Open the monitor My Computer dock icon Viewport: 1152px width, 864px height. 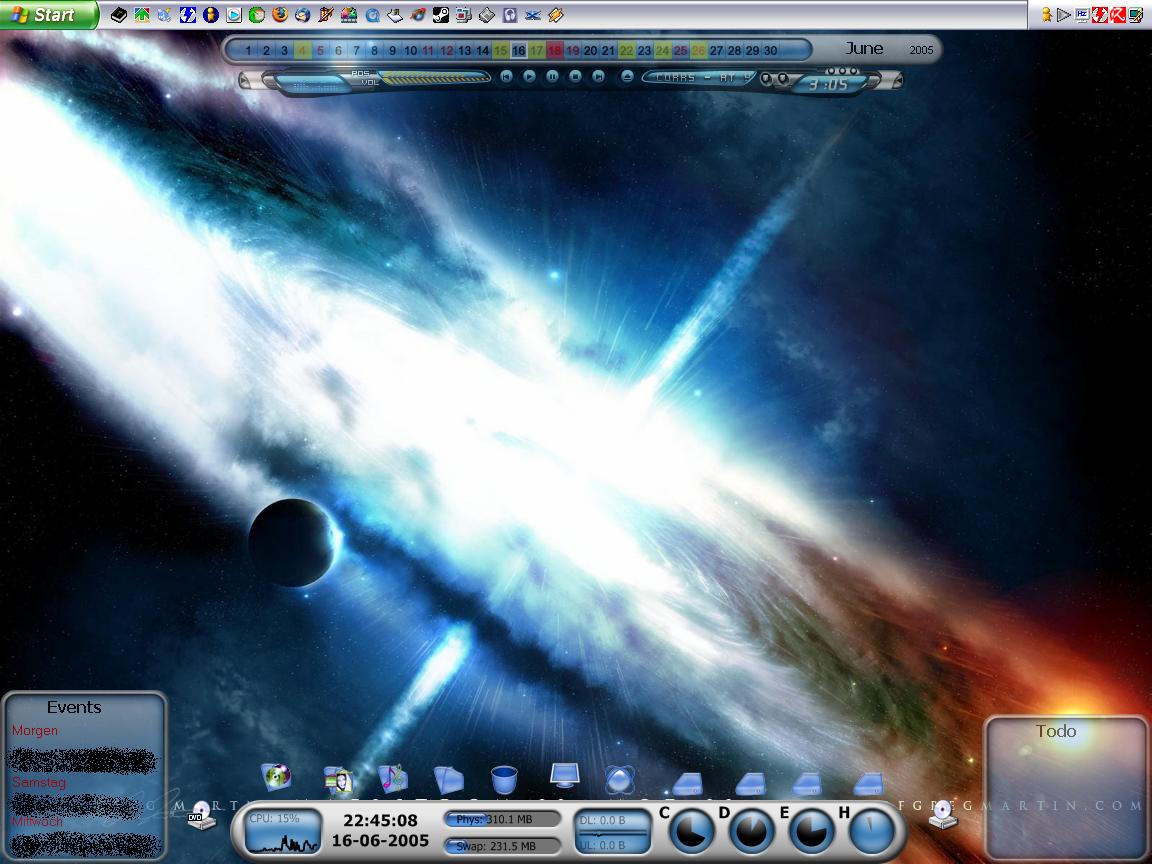564,775
